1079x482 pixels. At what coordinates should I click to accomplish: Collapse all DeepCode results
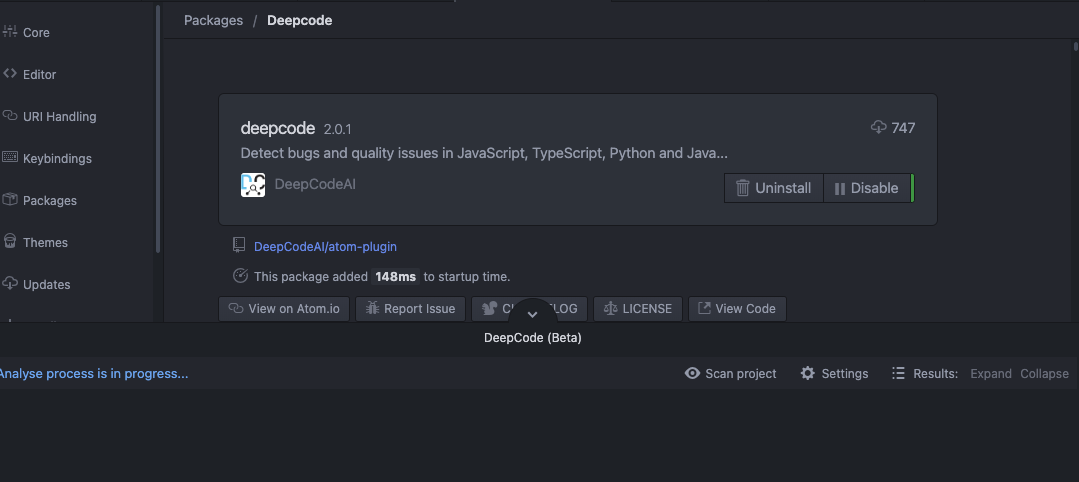tap(1045, 374)
